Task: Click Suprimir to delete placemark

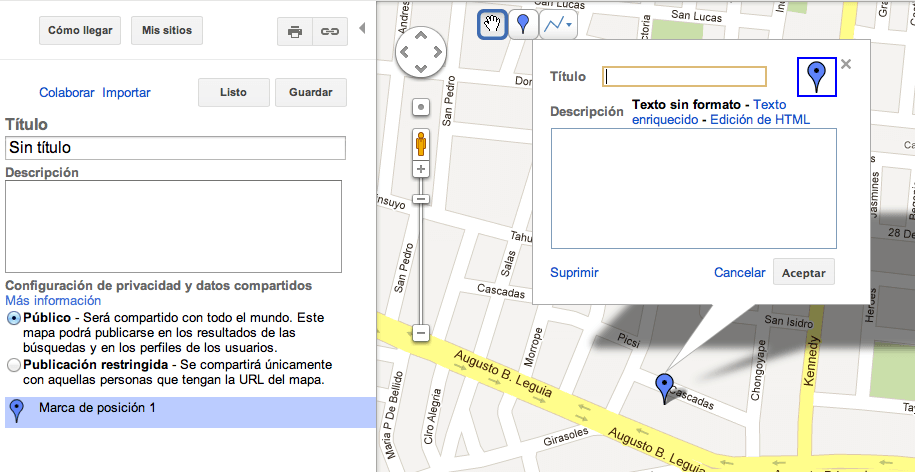Action: [574, 272]
